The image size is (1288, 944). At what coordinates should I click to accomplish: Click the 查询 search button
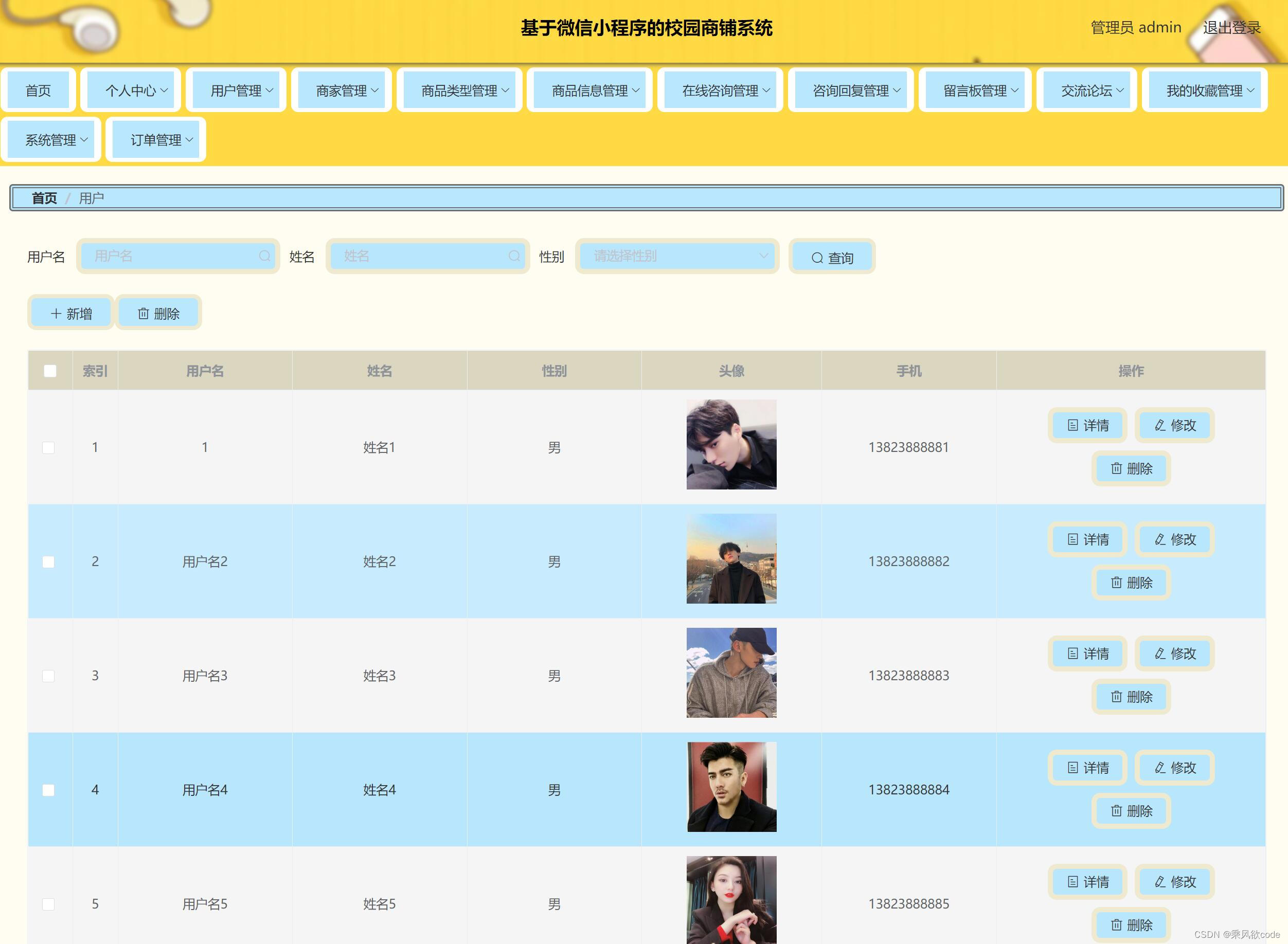coord(832,257)
